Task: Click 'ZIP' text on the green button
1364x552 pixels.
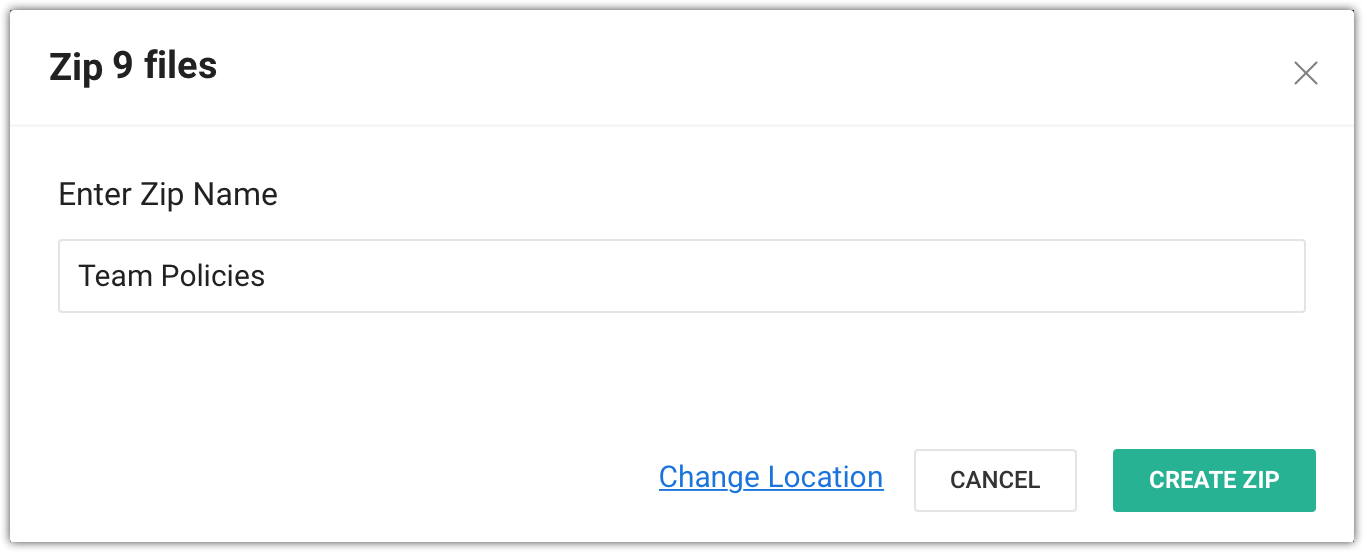Action: point(1260,480)
